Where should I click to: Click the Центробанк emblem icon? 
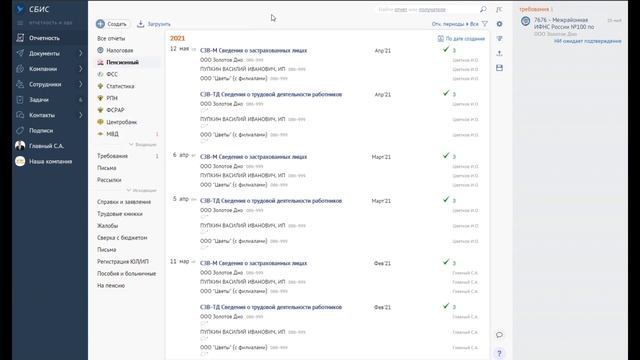(100, 122)
